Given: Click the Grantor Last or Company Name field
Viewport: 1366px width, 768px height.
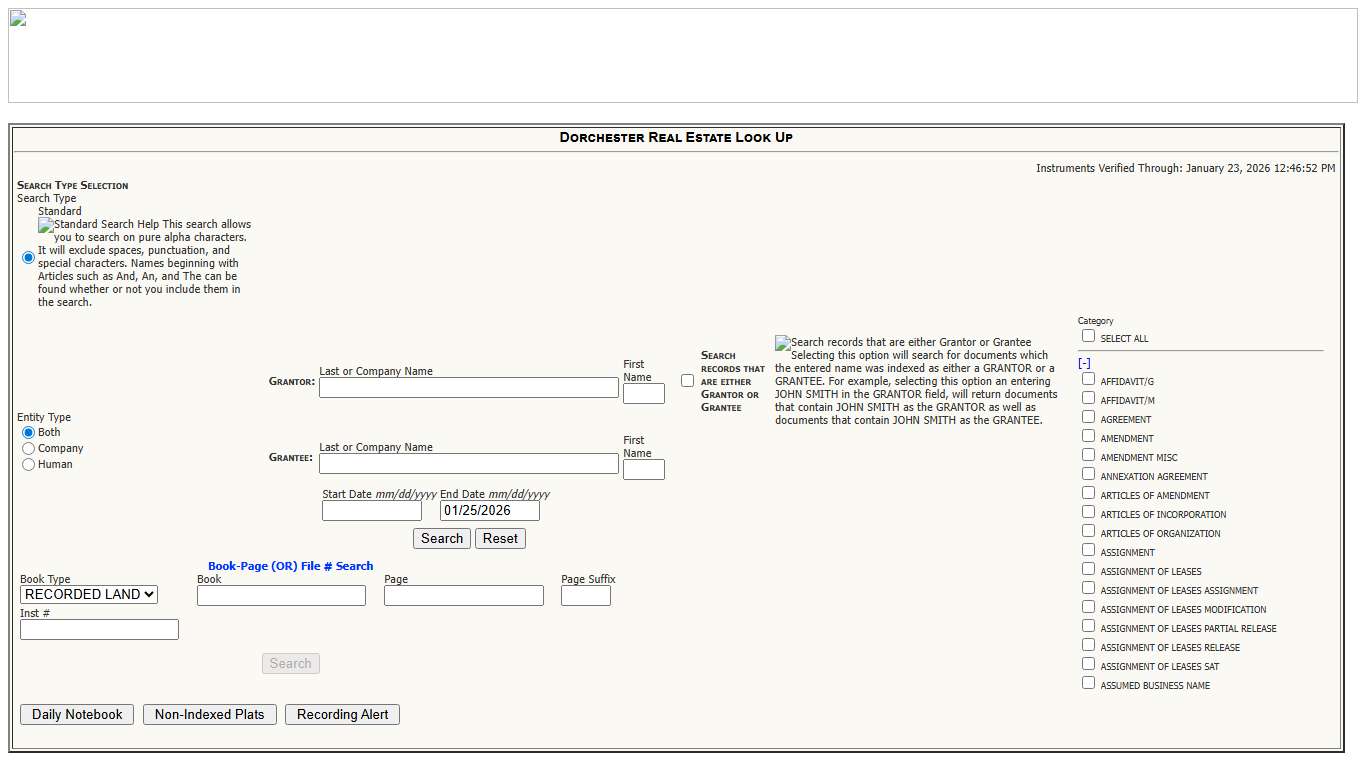Looking at the screenshot, I should click(x=468, y=387).
